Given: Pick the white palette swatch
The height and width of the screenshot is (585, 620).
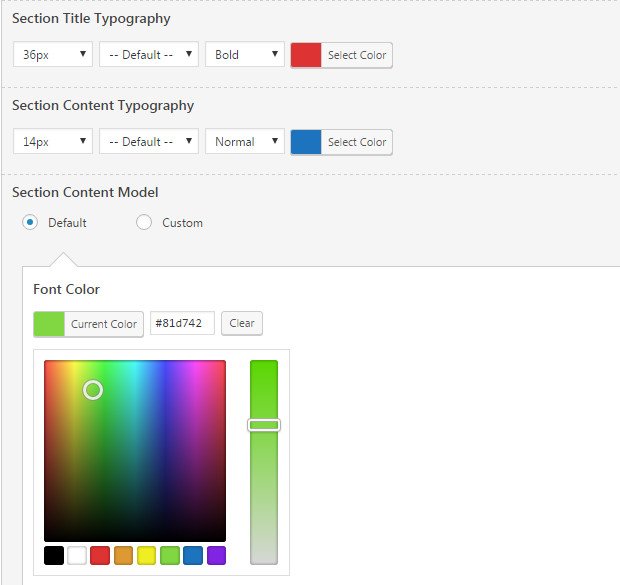Looking at the screenshot, I should 77,555.
